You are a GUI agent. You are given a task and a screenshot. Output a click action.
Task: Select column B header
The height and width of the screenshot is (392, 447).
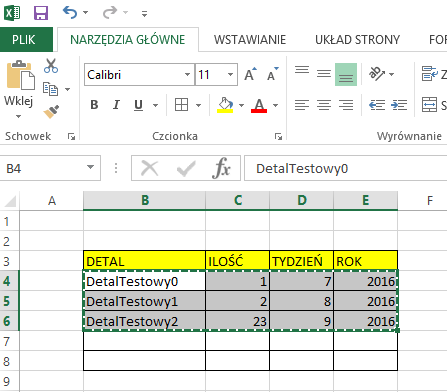[x=144, y=200]
